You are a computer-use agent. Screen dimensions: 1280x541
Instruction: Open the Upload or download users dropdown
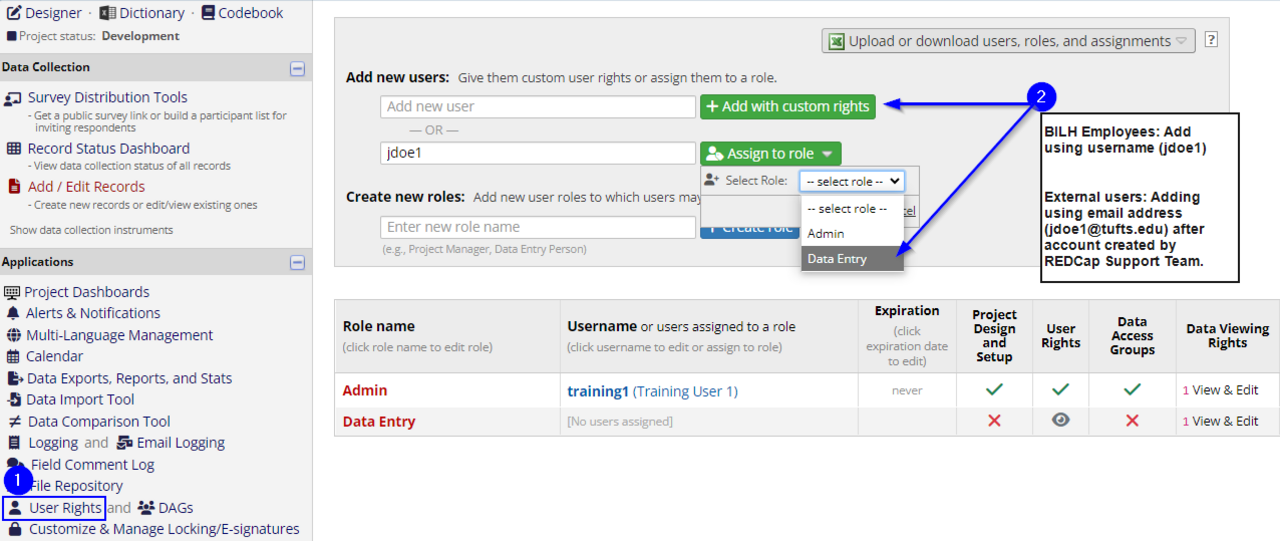(1008, 41)
